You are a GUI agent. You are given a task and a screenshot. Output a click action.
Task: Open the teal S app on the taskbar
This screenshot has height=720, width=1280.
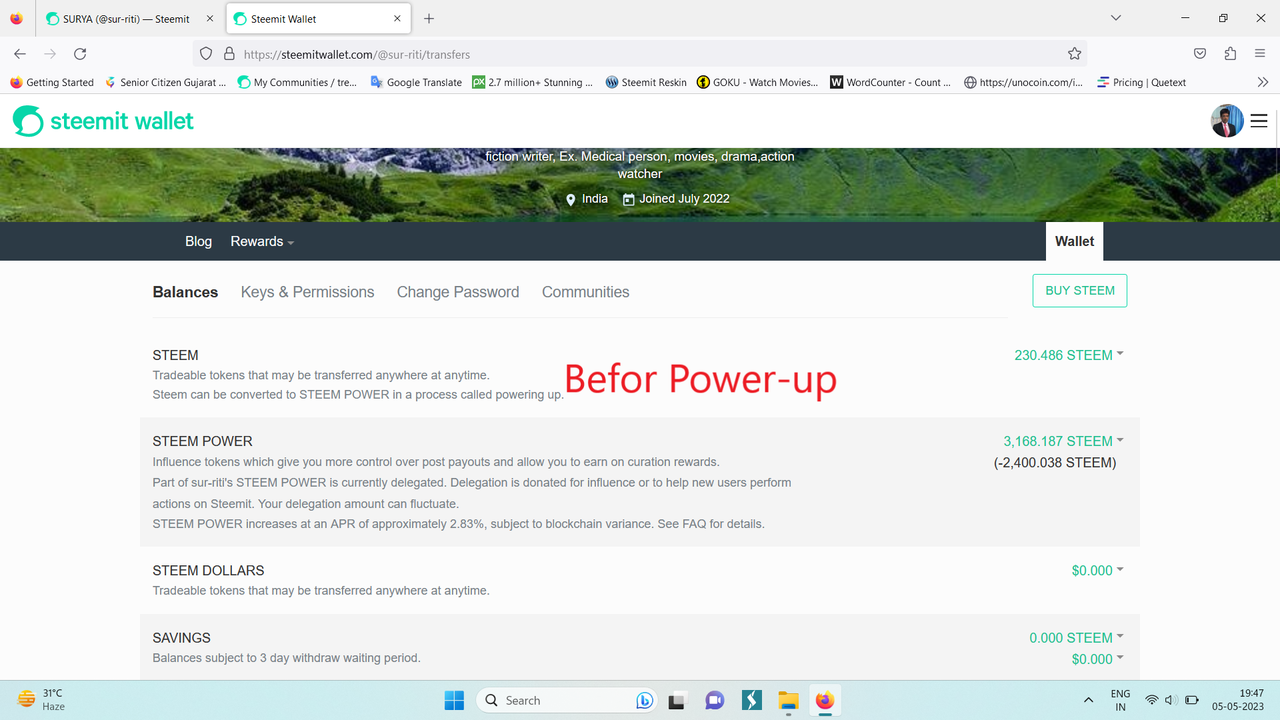[x=752, y=700]
